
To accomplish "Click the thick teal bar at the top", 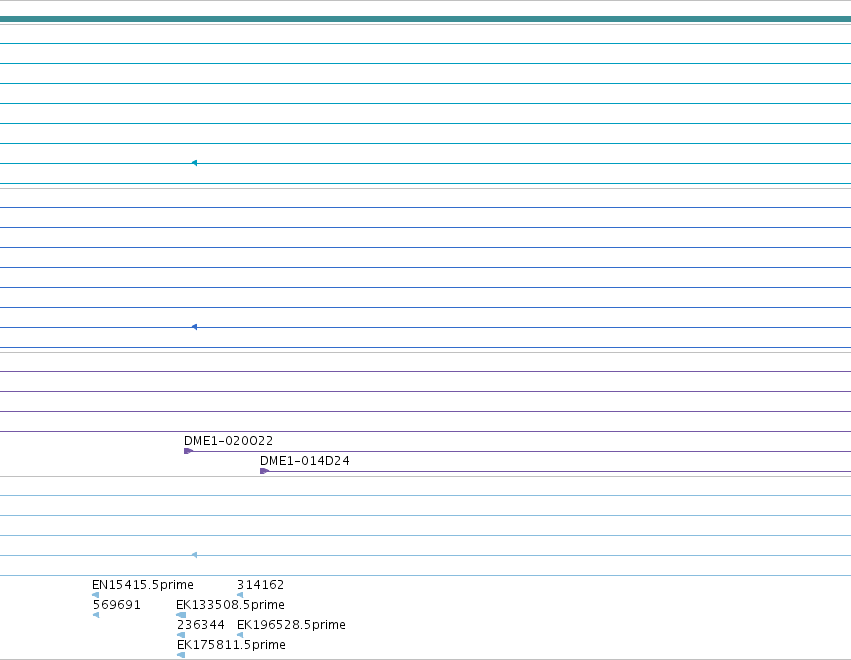I will pyautogui.click(x=426, y=19).
